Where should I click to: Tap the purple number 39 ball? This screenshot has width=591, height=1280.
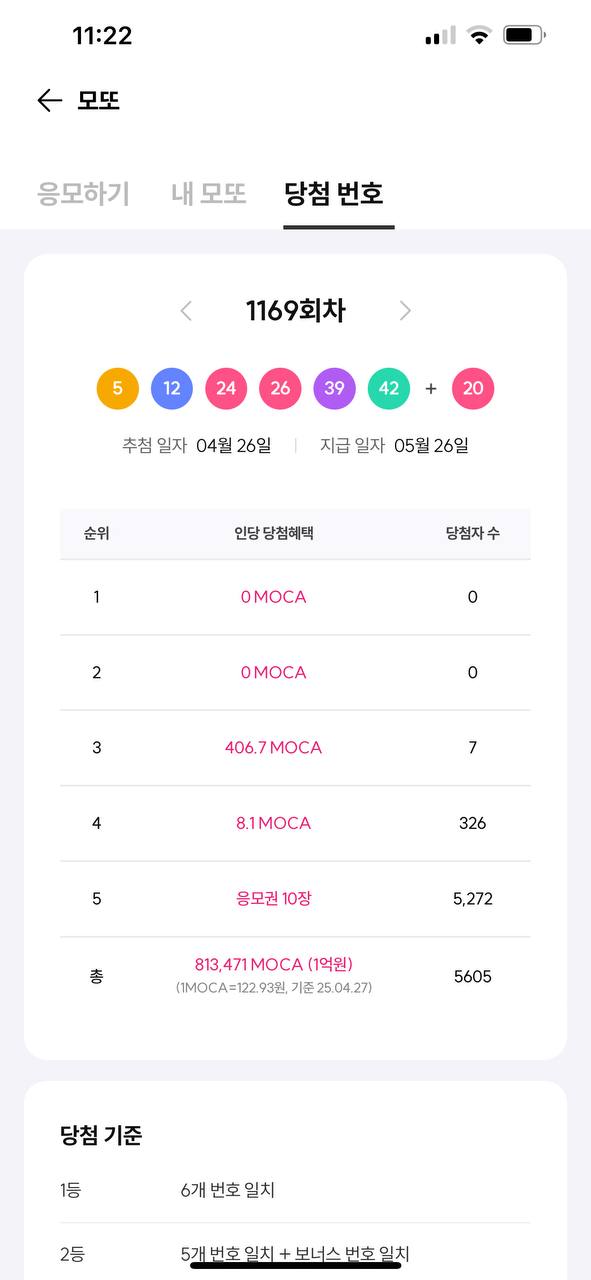pos(334,389)
